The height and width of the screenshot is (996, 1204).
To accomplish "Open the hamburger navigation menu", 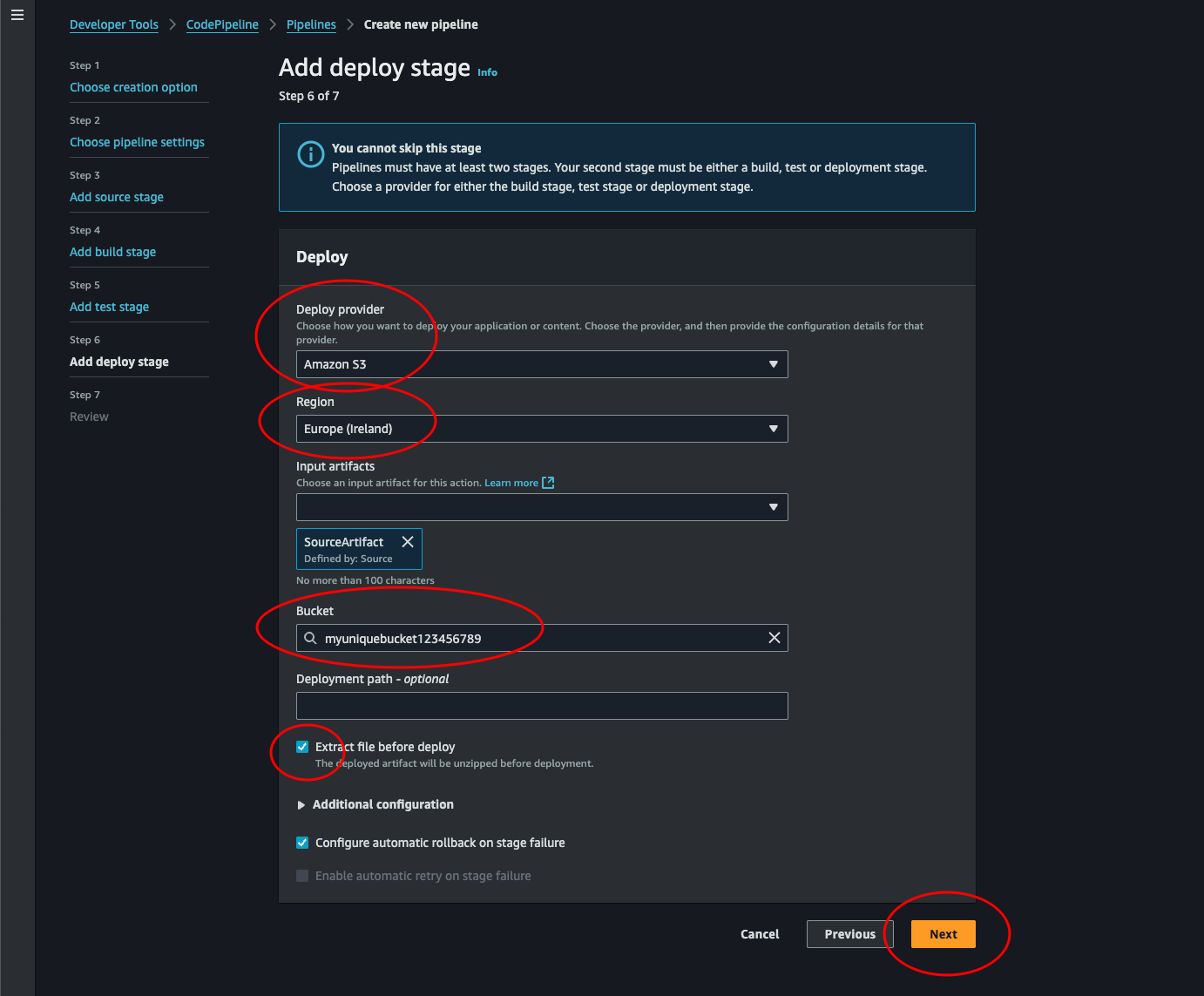I will click(17, 15).
